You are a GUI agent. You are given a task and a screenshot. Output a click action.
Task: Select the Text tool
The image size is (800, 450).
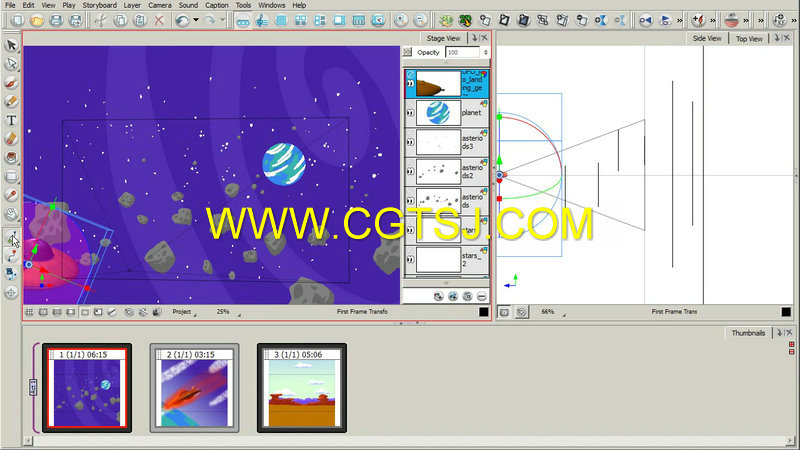[11, 120]
